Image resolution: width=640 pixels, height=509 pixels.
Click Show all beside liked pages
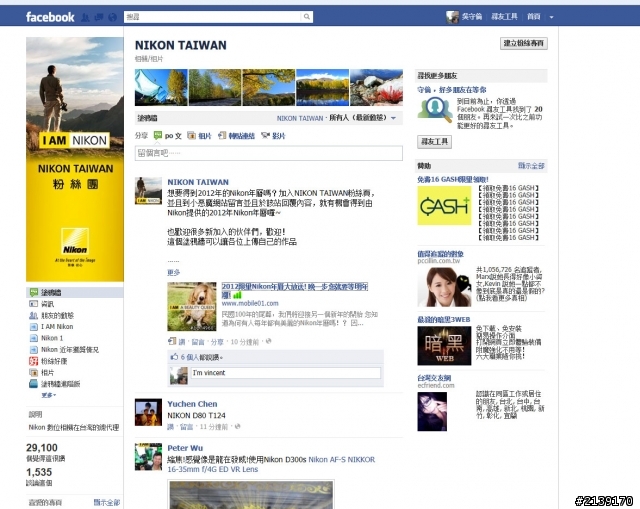107,502
